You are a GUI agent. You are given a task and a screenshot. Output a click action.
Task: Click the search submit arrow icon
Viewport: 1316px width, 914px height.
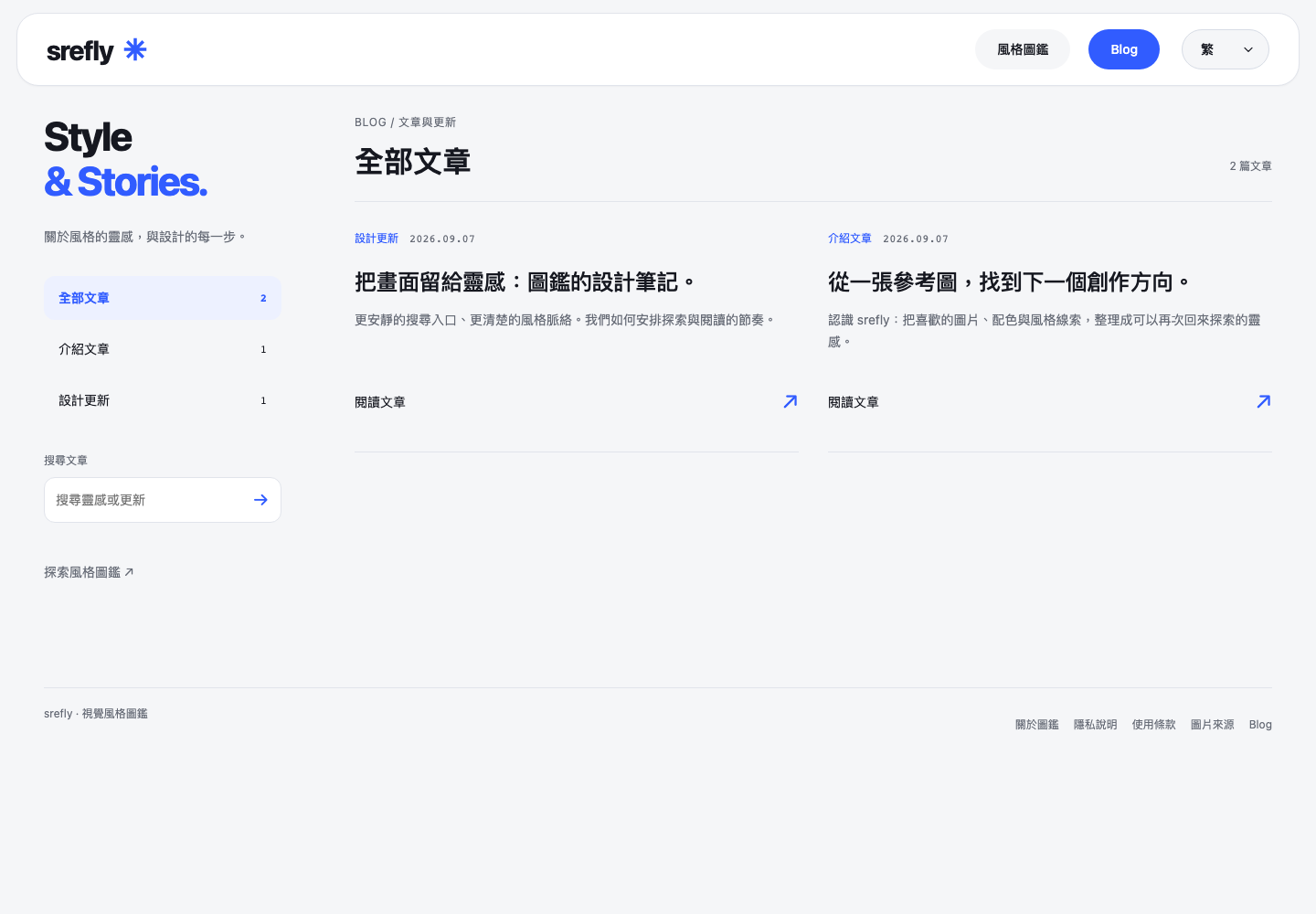coord(260,500)
